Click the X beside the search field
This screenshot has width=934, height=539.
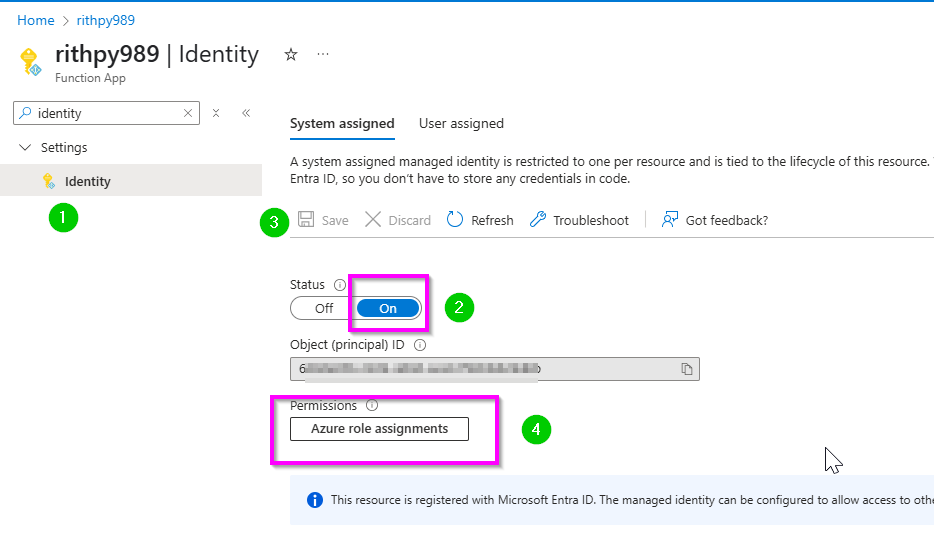click(216, 113)
